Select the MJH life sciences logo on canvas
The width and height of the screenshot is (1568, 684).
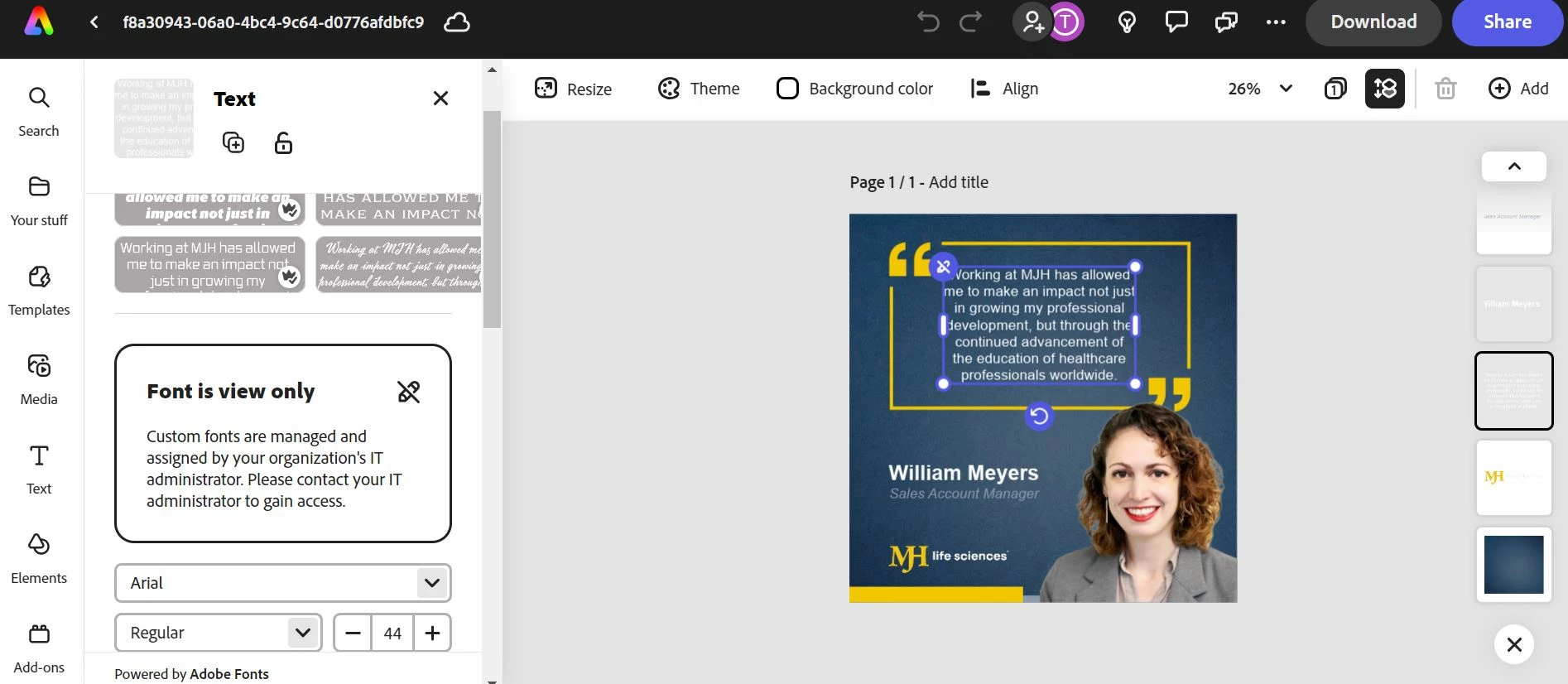point(949,558)
